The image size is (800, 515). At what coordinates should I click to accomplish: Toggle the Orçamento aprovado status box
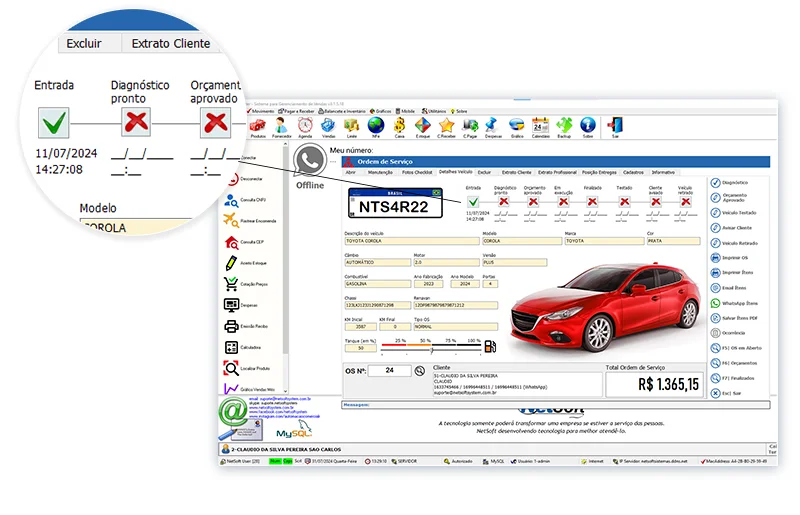tap(534, 202)
